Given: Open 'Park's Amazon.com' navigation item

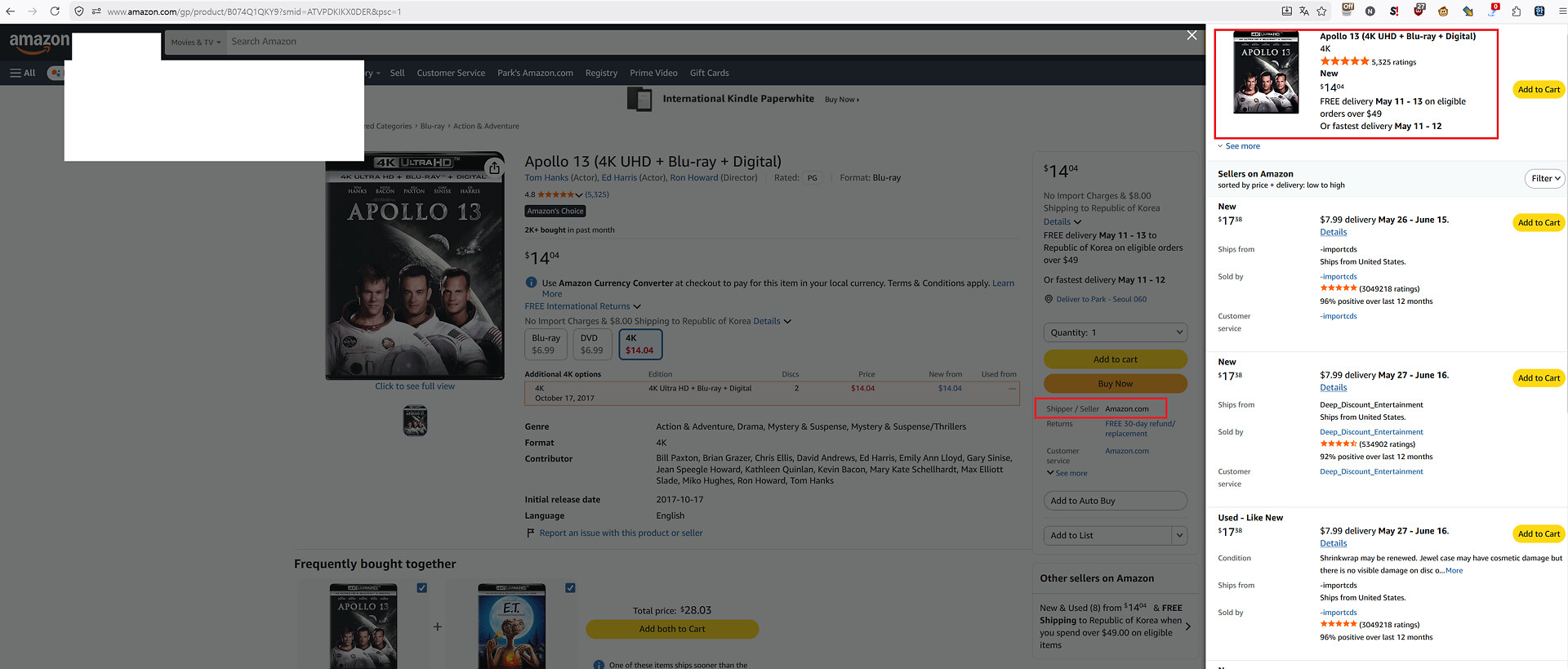Looking at the screenshot, I should coord(535,73).
